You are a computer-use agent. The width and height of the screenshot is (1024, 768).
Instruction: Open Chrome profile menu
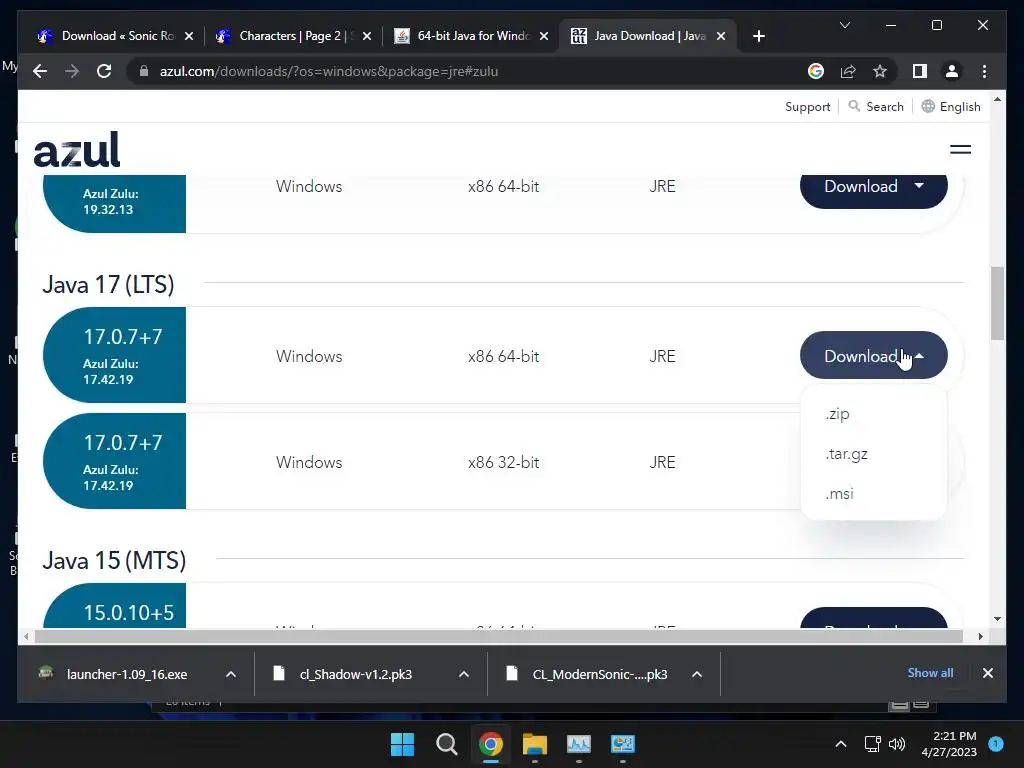click(952, 71)
